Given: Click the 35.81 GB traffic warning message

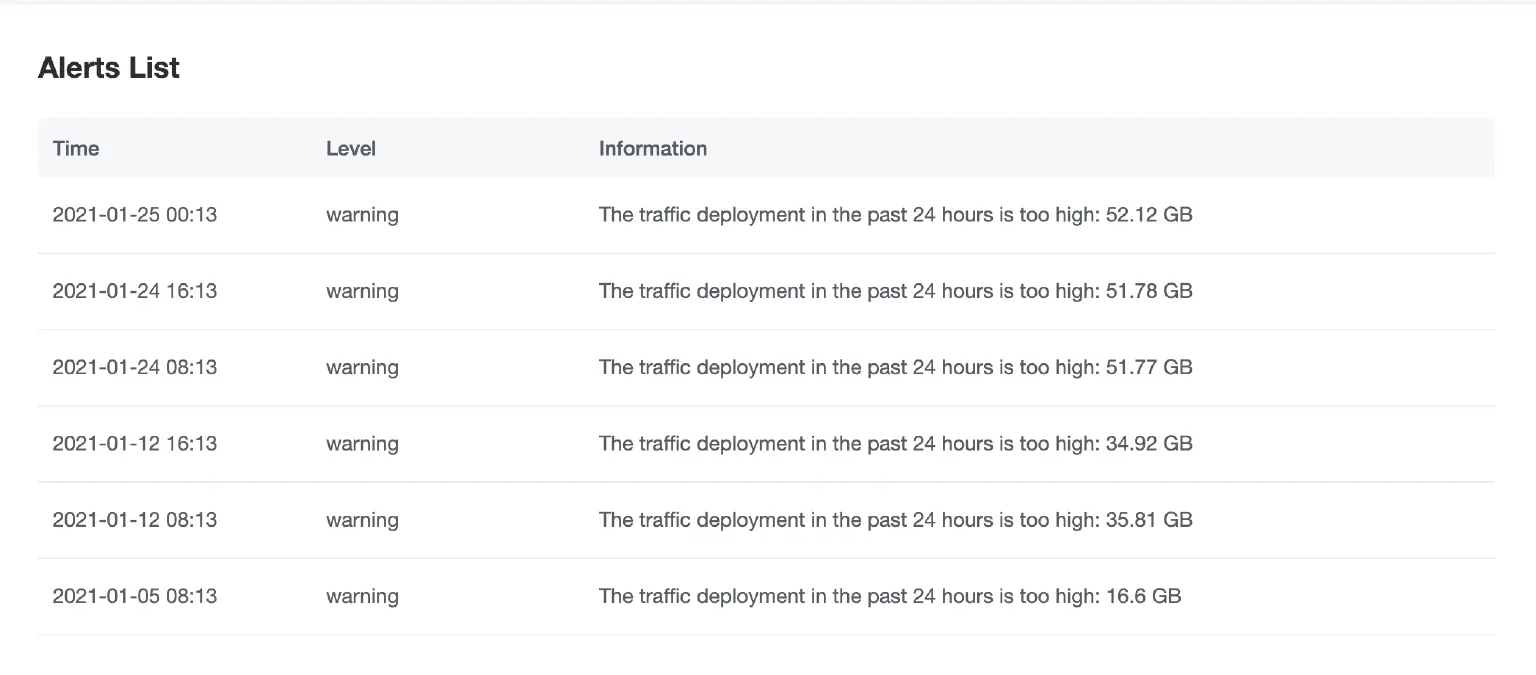Looking at the screenshot, I should [895, 519].
